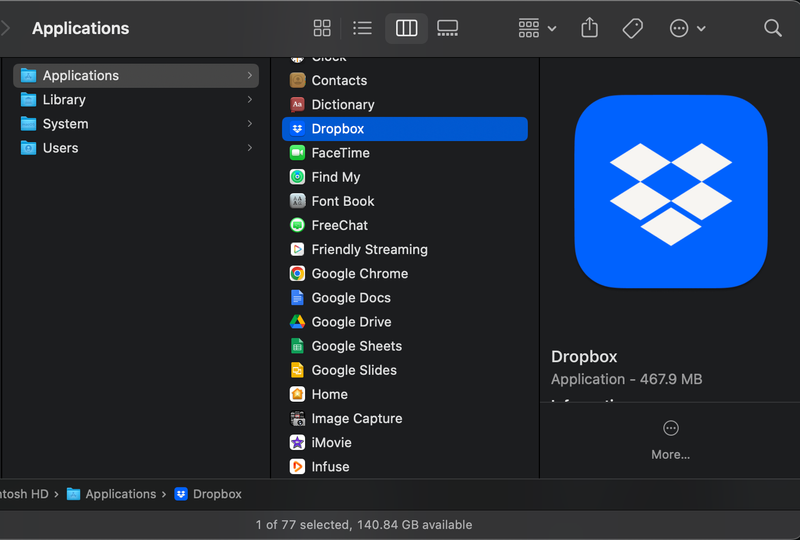Click the large Dropbox preview icon
The height and width of the screenshot is (540, 800).
pos(670,192)
